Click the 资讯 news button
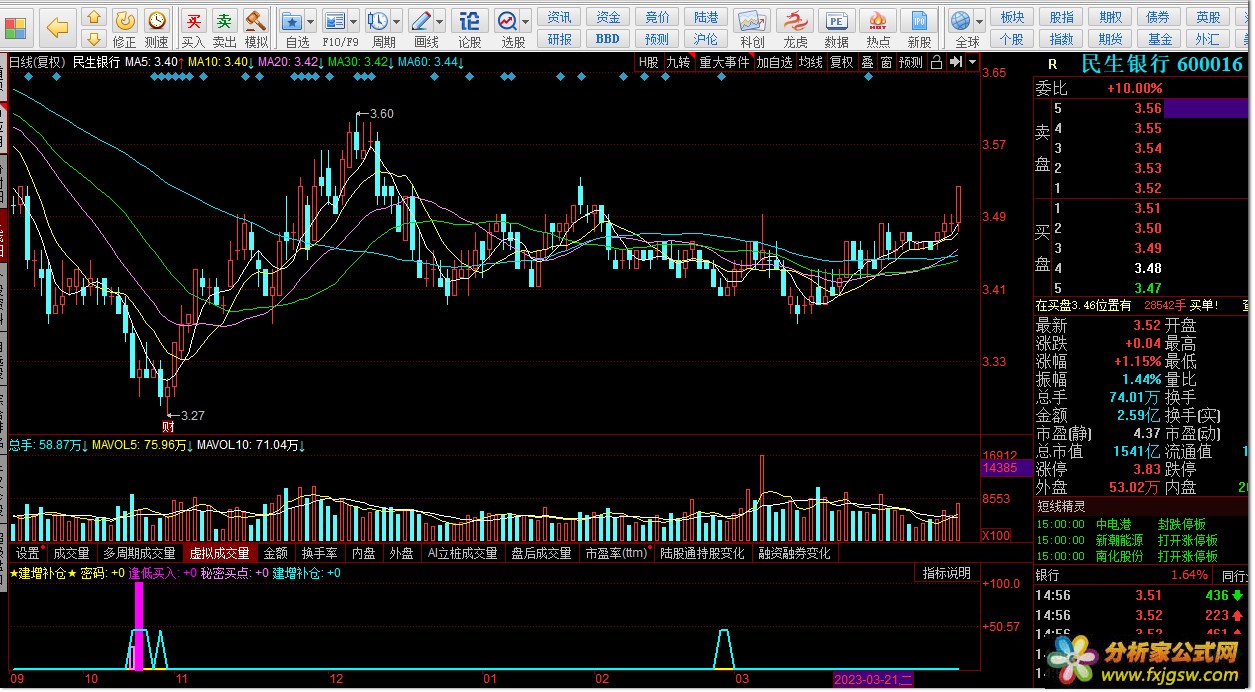 click(560, 17)
